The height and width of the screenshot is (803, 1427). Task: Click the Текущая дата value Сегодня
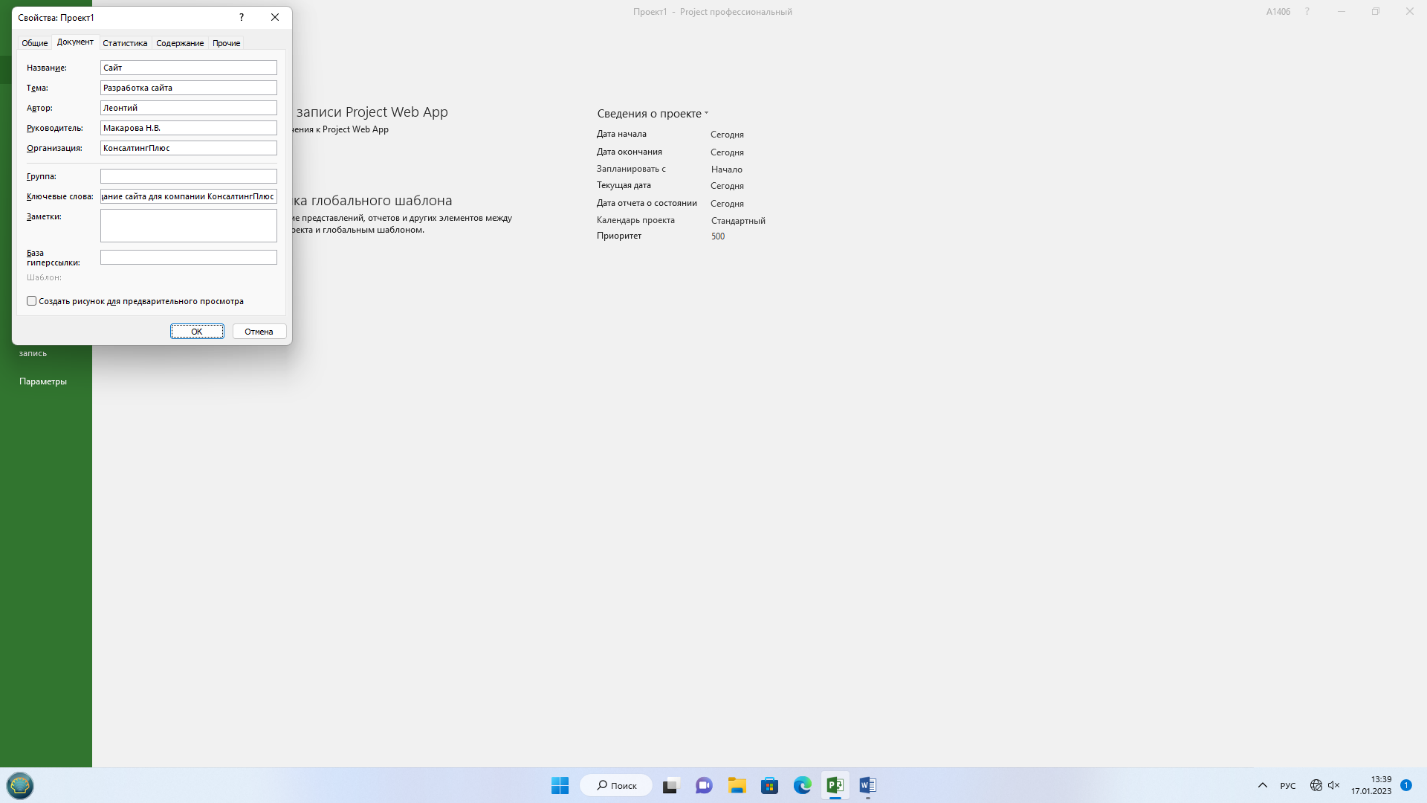[x=727, y=186]
